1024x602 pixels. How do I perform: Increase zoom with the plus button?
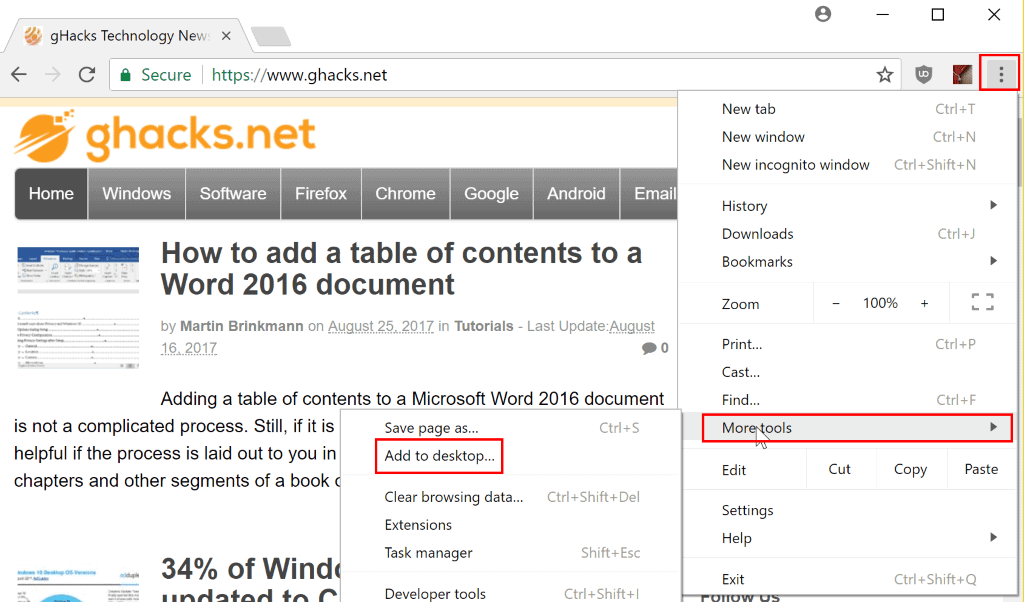point(924,303)
